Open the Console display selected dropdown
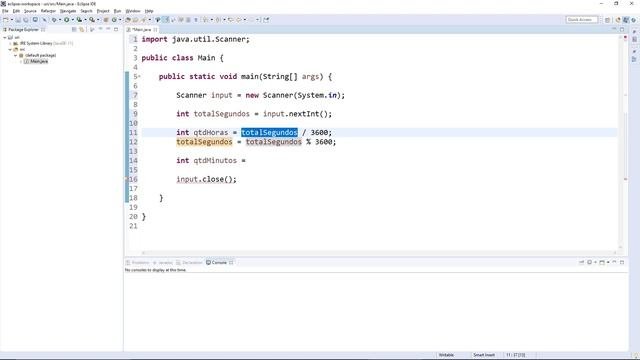Screen dimensions: 640x360 595,262
